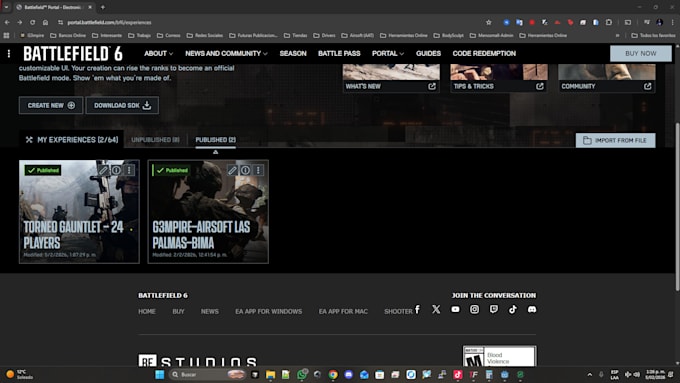This screenshot has height=383, width=680.
Task: Open the Airsoft bookmarks folder
Action: click(357, 36)
